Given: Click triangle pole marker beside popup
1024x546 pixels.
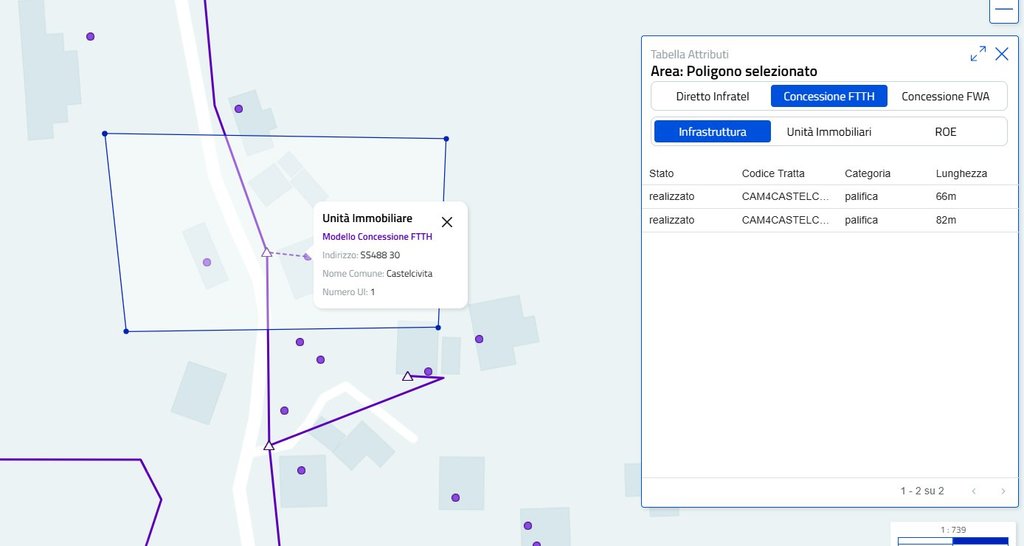Looking at the screenshot, I should (267, 252).
